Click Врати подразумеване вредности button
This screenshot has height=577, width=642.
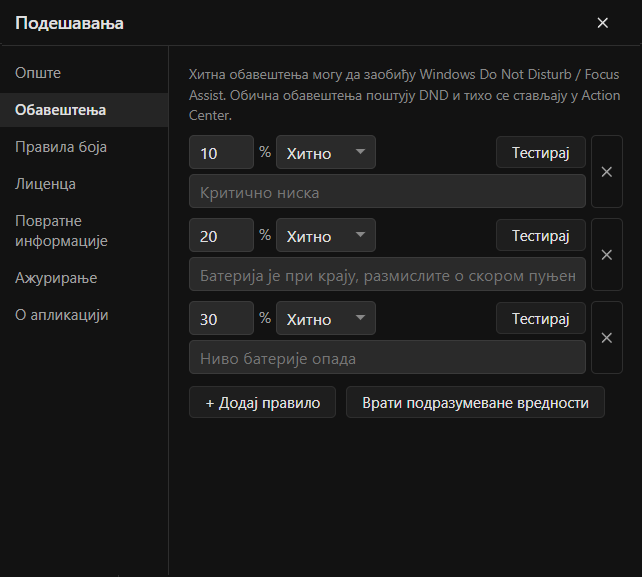[475, 402]
